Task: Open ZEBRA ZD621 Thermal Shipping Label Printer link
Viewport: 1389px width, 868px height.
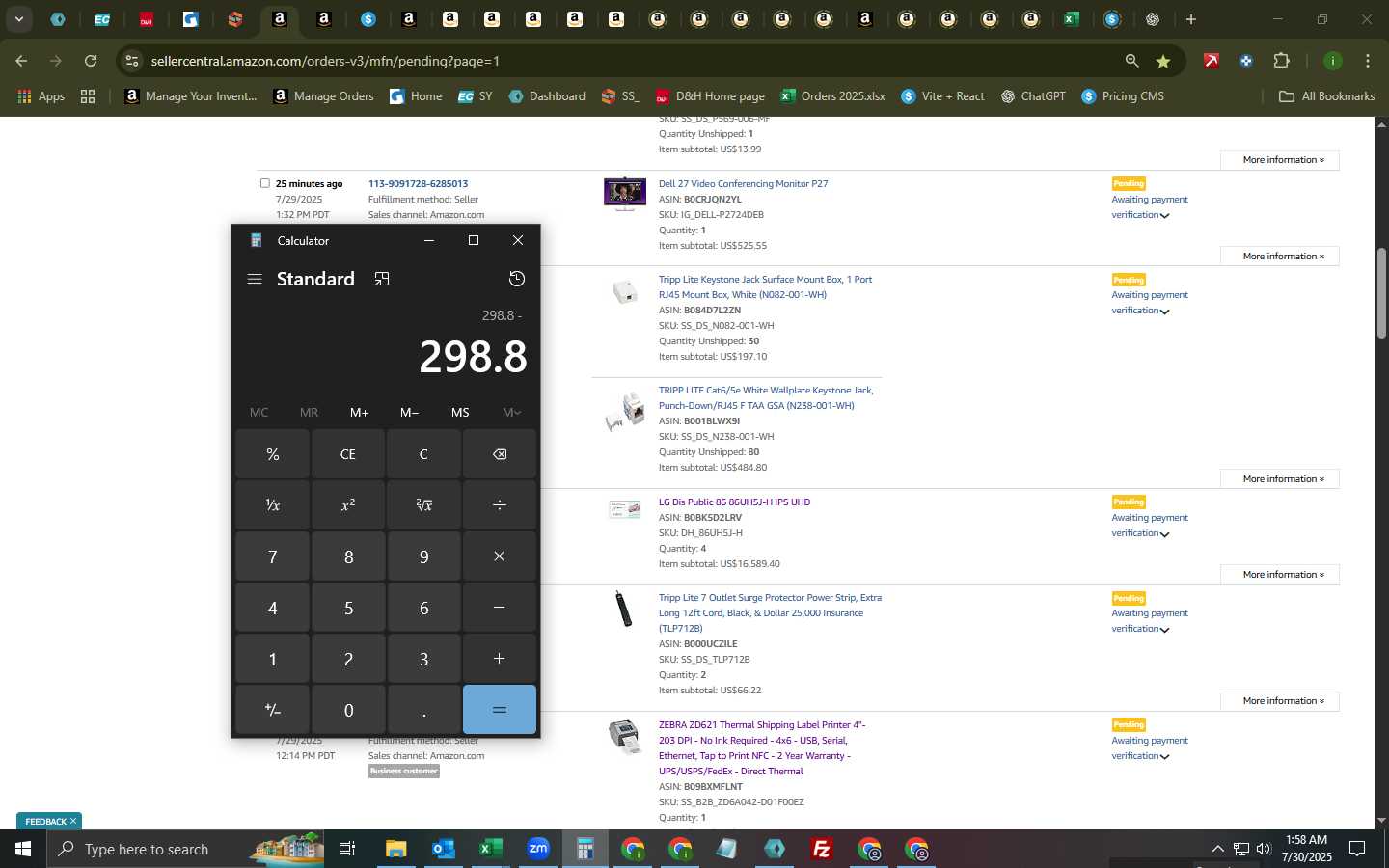Action: point(762,747)
